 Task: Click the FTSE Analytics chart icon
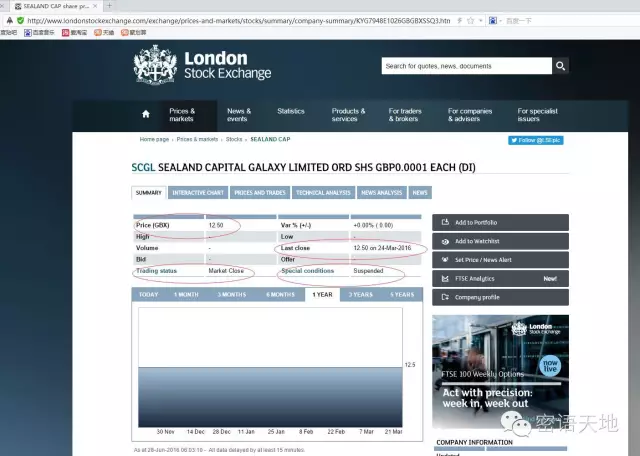tap(445, 278)
